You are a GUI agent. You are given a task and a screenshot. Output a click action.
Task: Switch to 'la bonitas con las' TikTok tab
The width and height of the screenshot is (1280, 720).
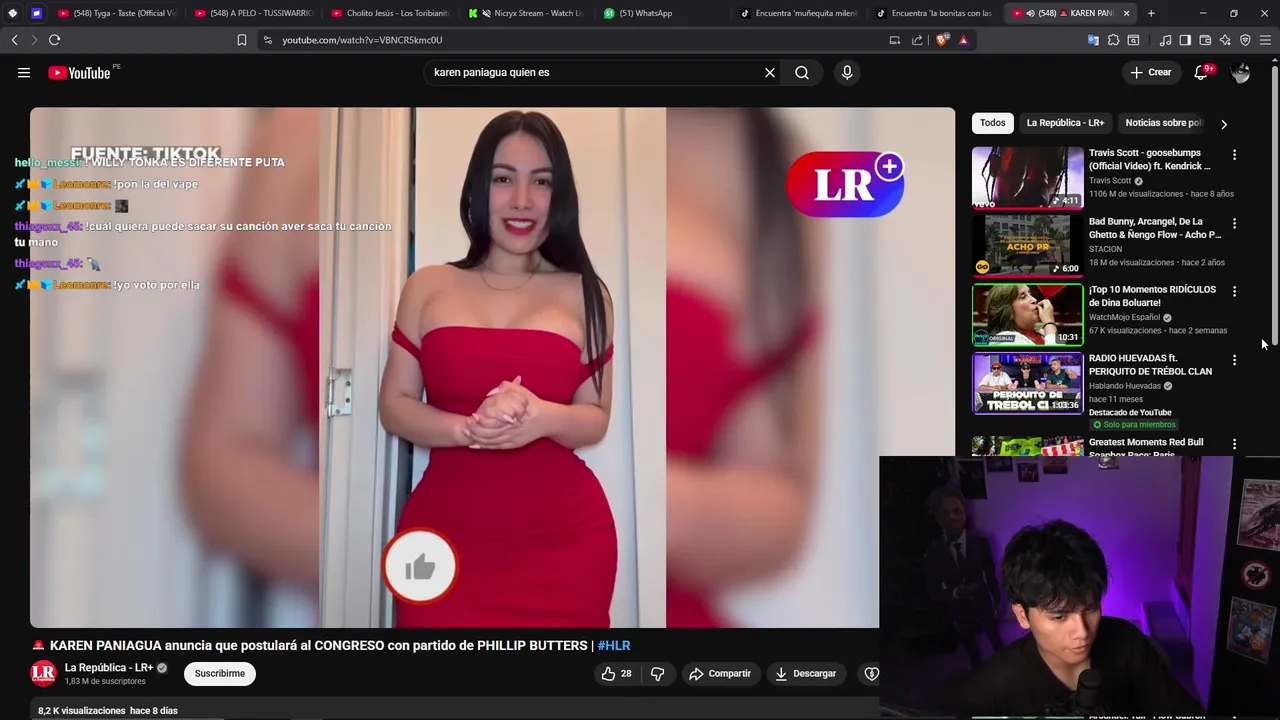click(x=934, y=13)
